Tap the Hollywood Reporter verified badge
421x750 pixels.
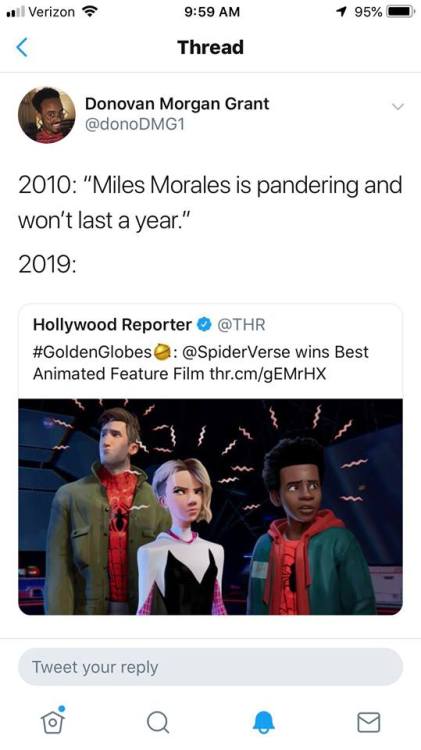click(204, 325)
